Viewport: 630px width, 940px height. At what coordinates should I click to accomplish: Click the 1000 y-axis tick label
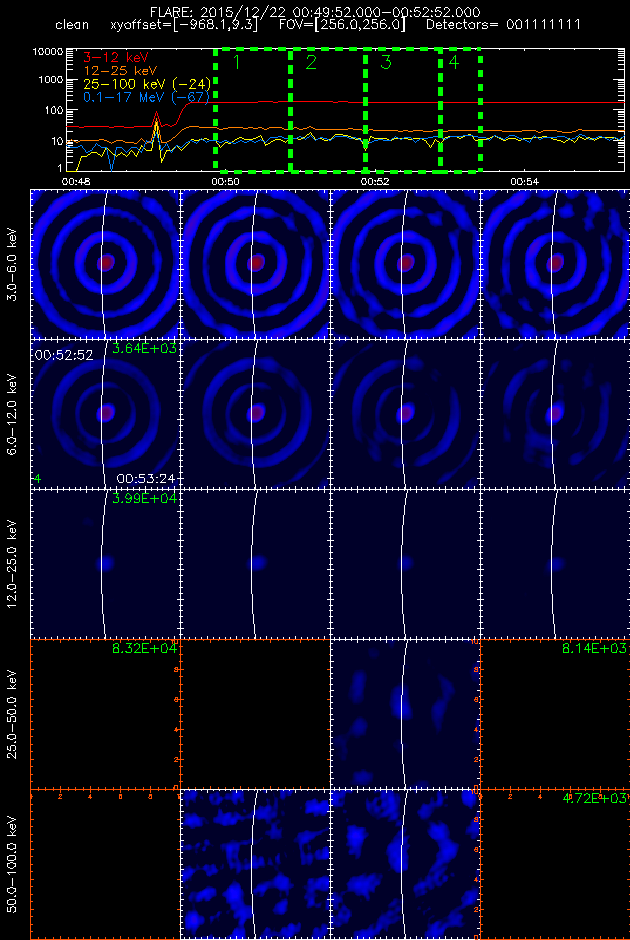(x=52, y=80)
